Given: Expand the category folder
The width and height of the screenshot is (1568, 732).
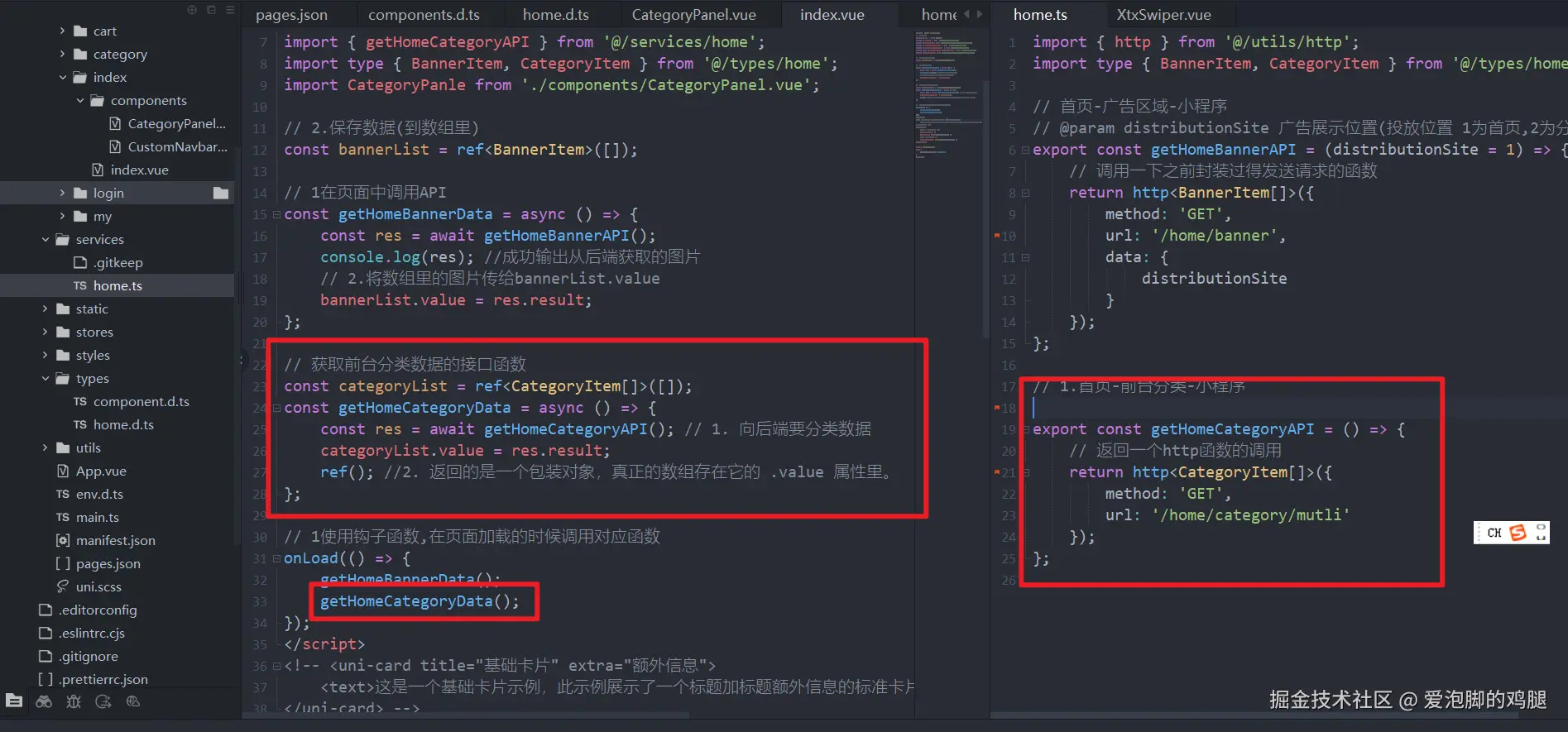Looking at the screenshot, I should point(62,54).
